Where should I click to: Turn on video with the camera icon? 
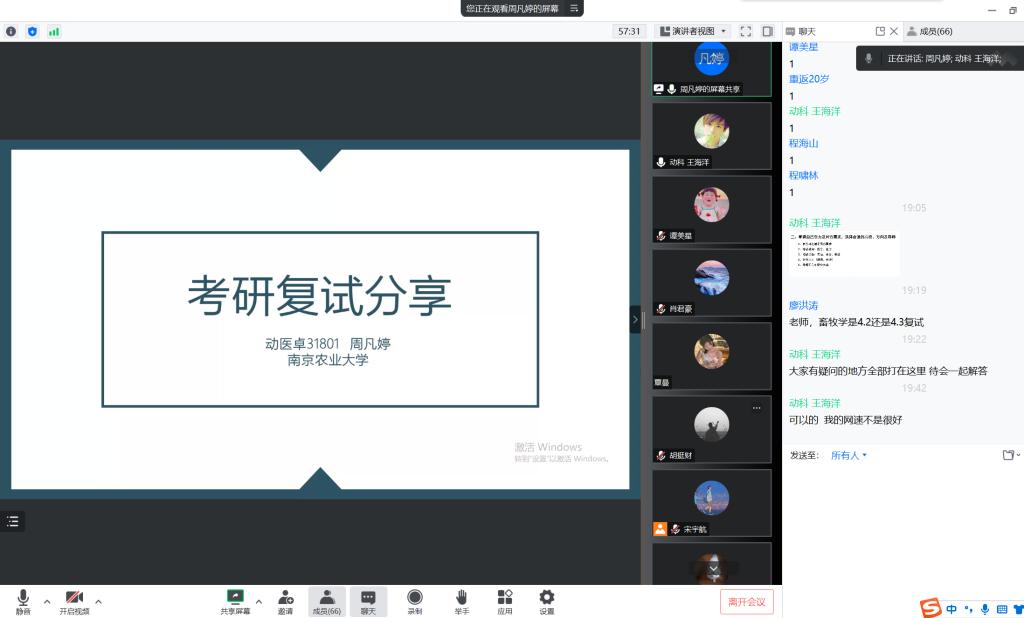74,598
